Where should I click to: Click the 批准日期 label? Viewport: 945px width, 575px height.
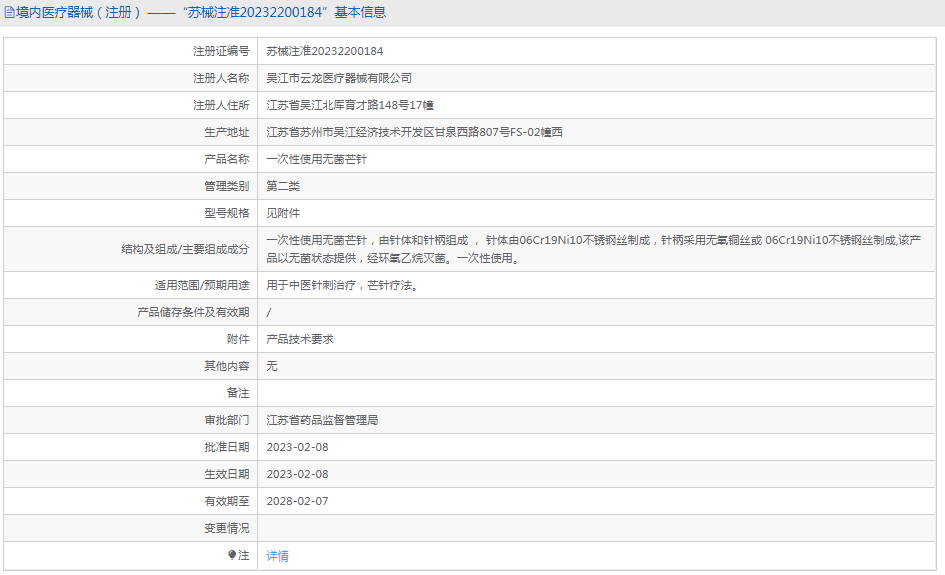(x=227, y=447)
